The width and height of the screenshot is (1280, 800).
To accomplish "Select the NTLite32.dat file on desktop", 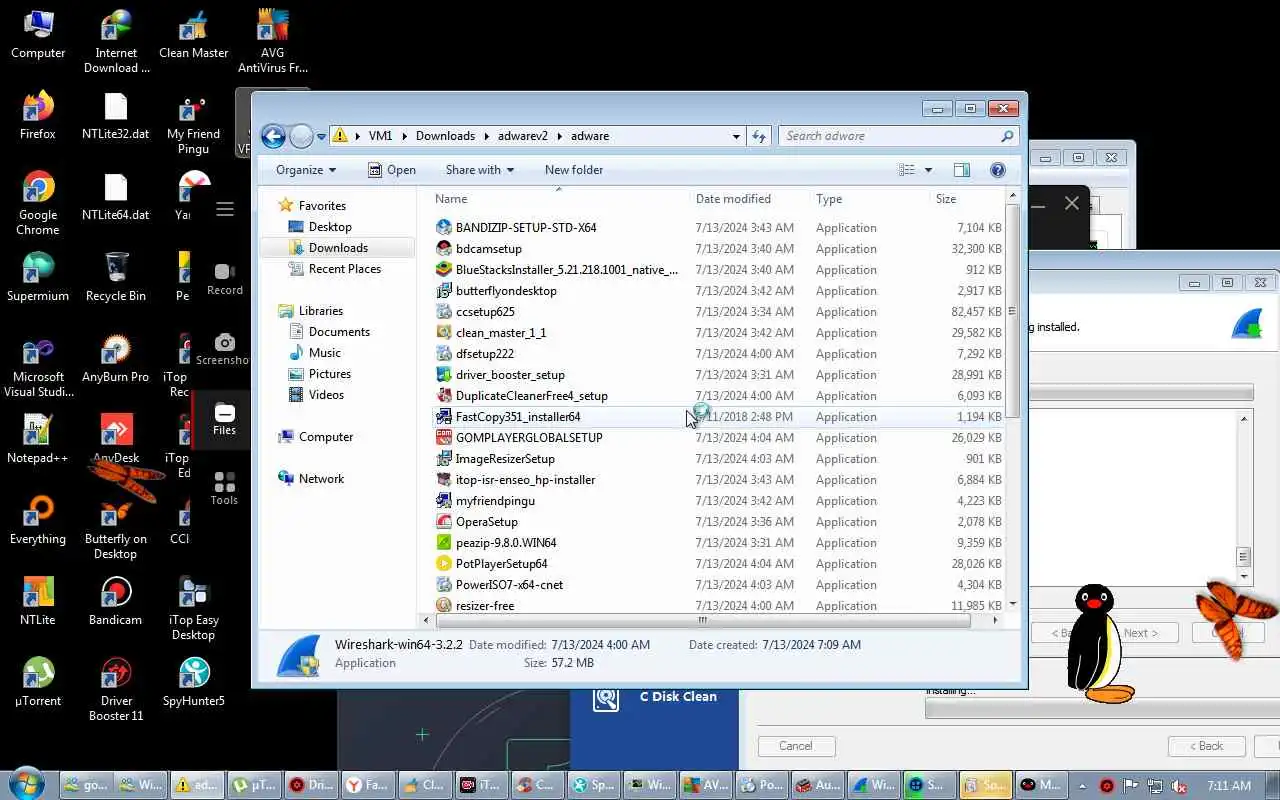I will [116, 115].
